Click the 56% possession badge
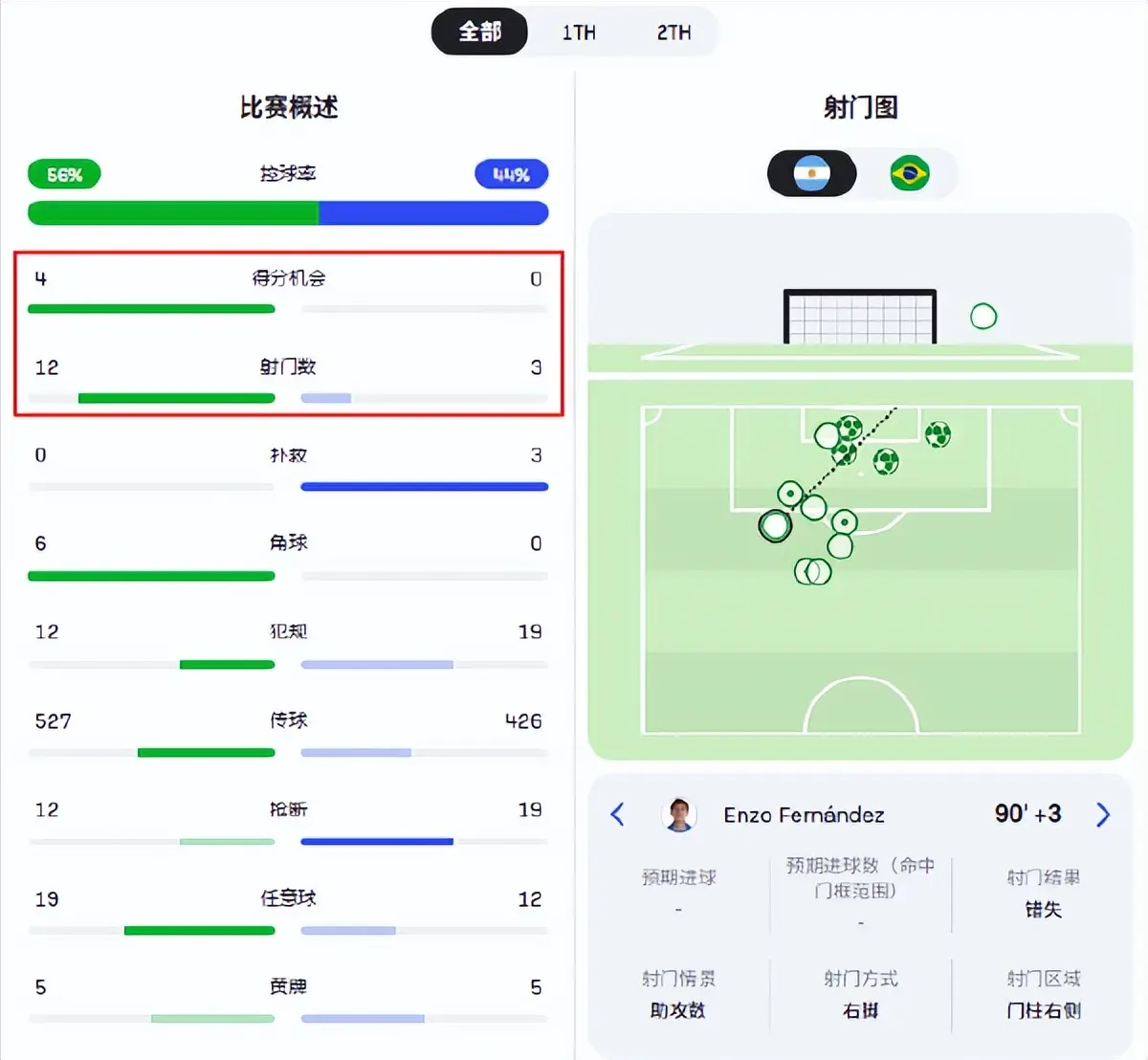 (x=64, y=175)
